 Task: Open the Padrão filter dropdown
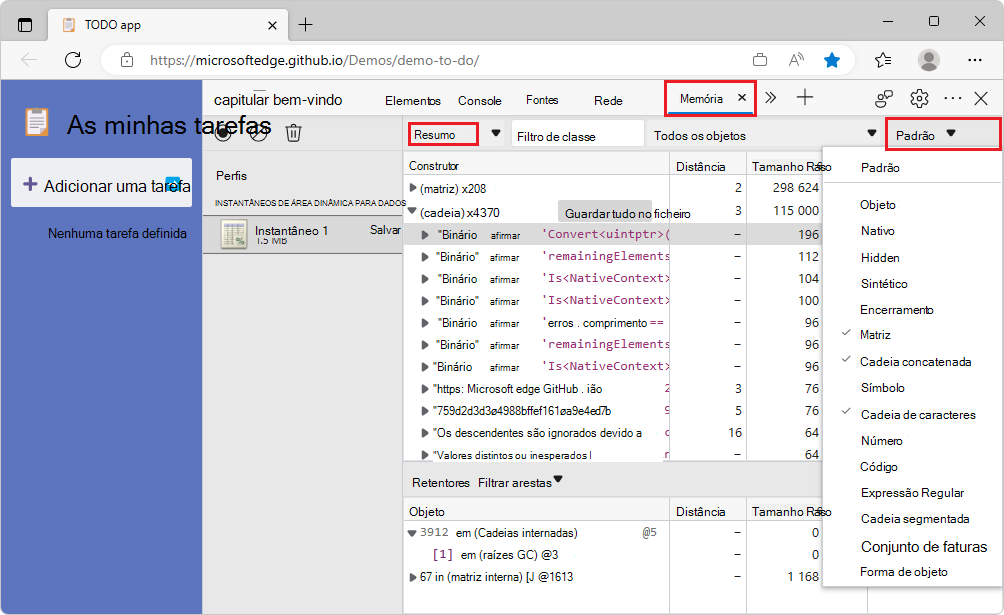coord(942,135)
